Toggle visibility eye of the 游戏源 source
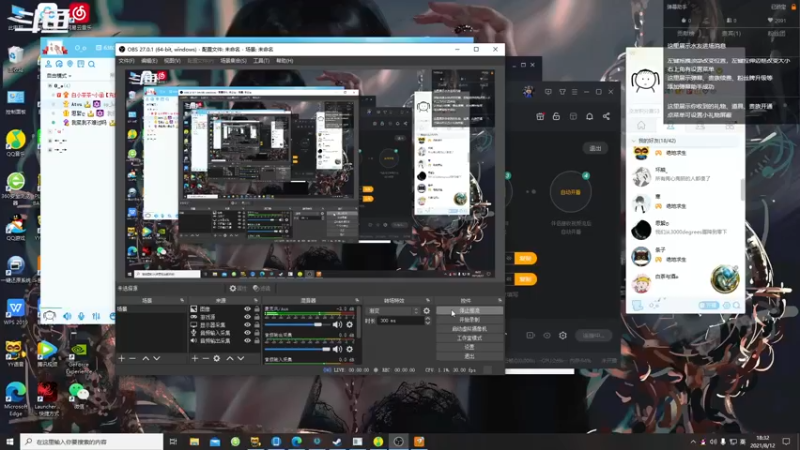The width and height of the screenshot is (800, 450). coord(247,317)
